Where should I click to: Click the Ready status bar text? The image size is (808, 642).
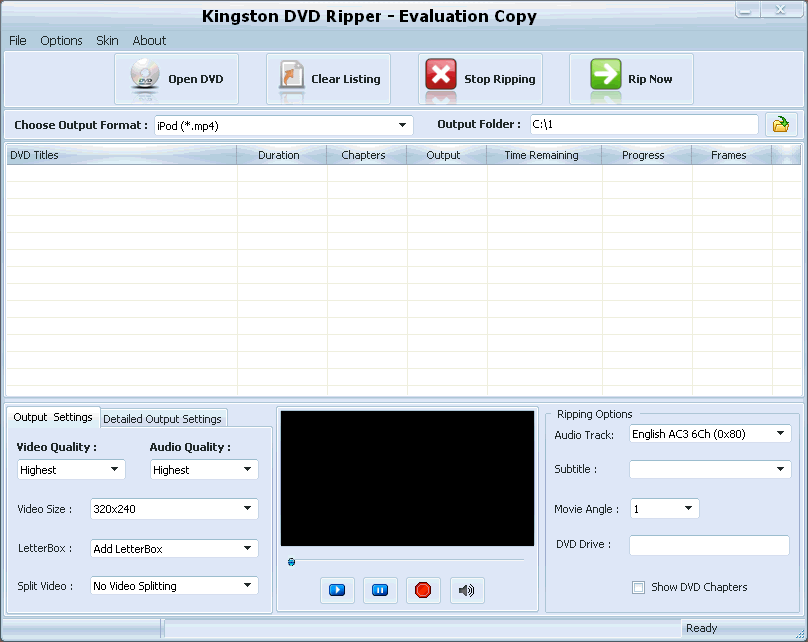tap(701, 628)
